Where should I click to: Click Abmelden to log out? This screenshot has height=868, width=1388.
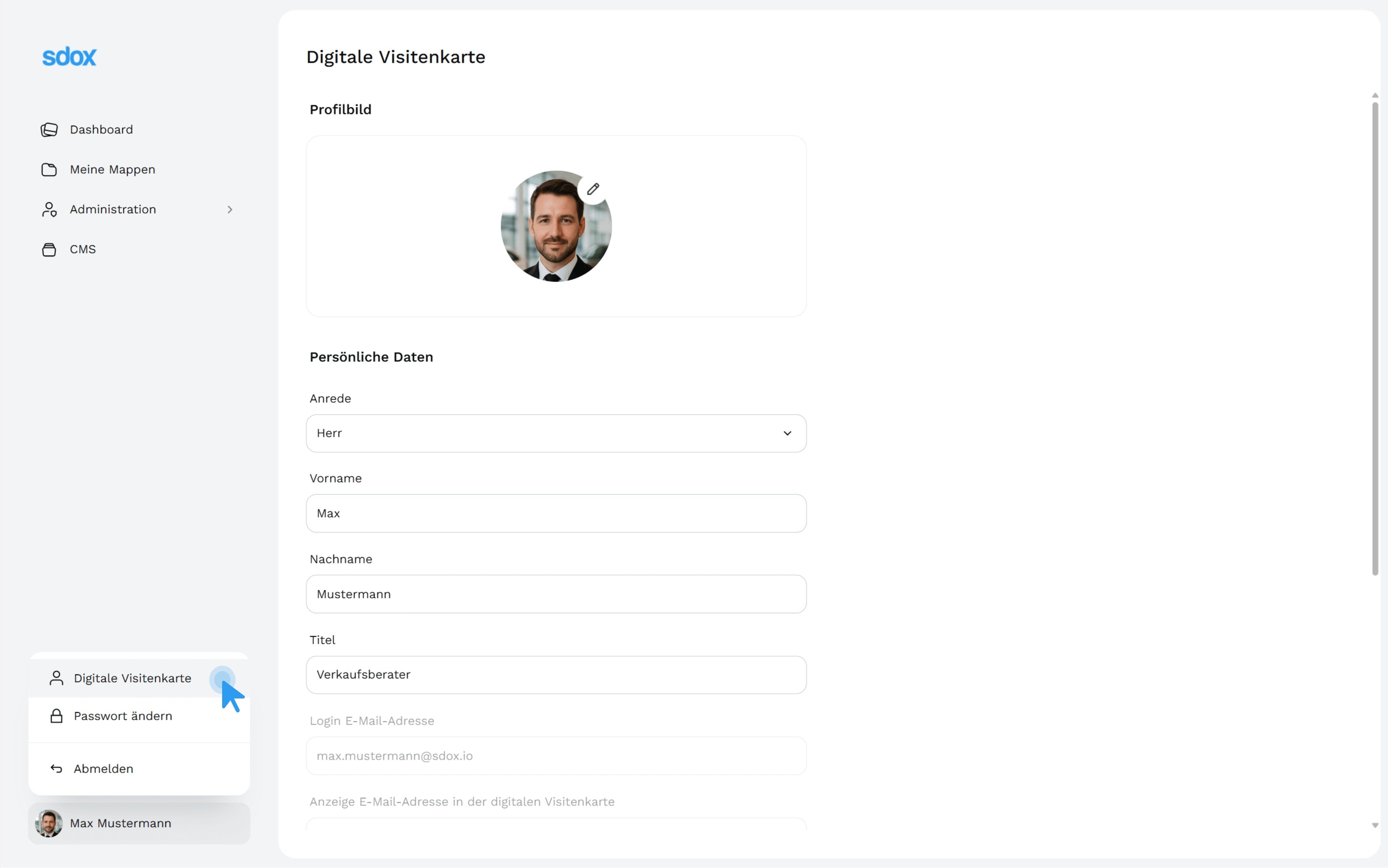(139, 769)
